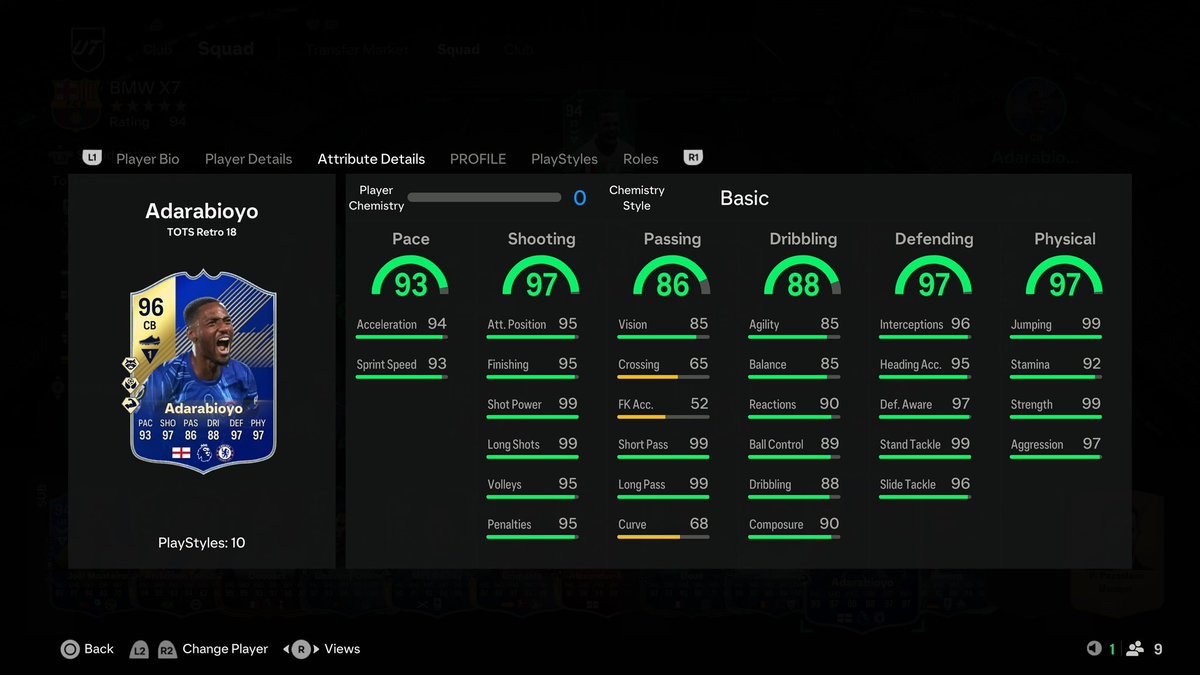Screen dimensions: 1200x675
Task: Open the Roles tab
Action: 640,159
